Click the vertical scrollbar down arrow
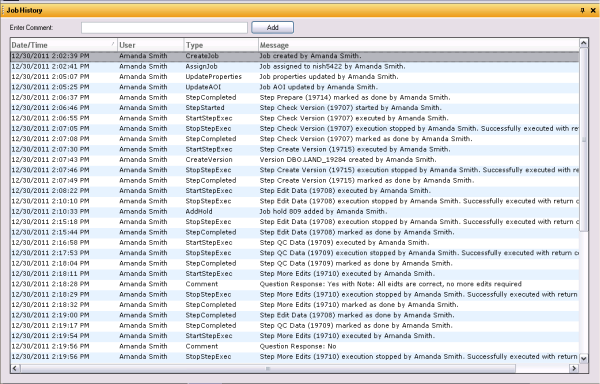Image resolution: width=600 pixels, height=384 pixels. (x=584, y=358)
